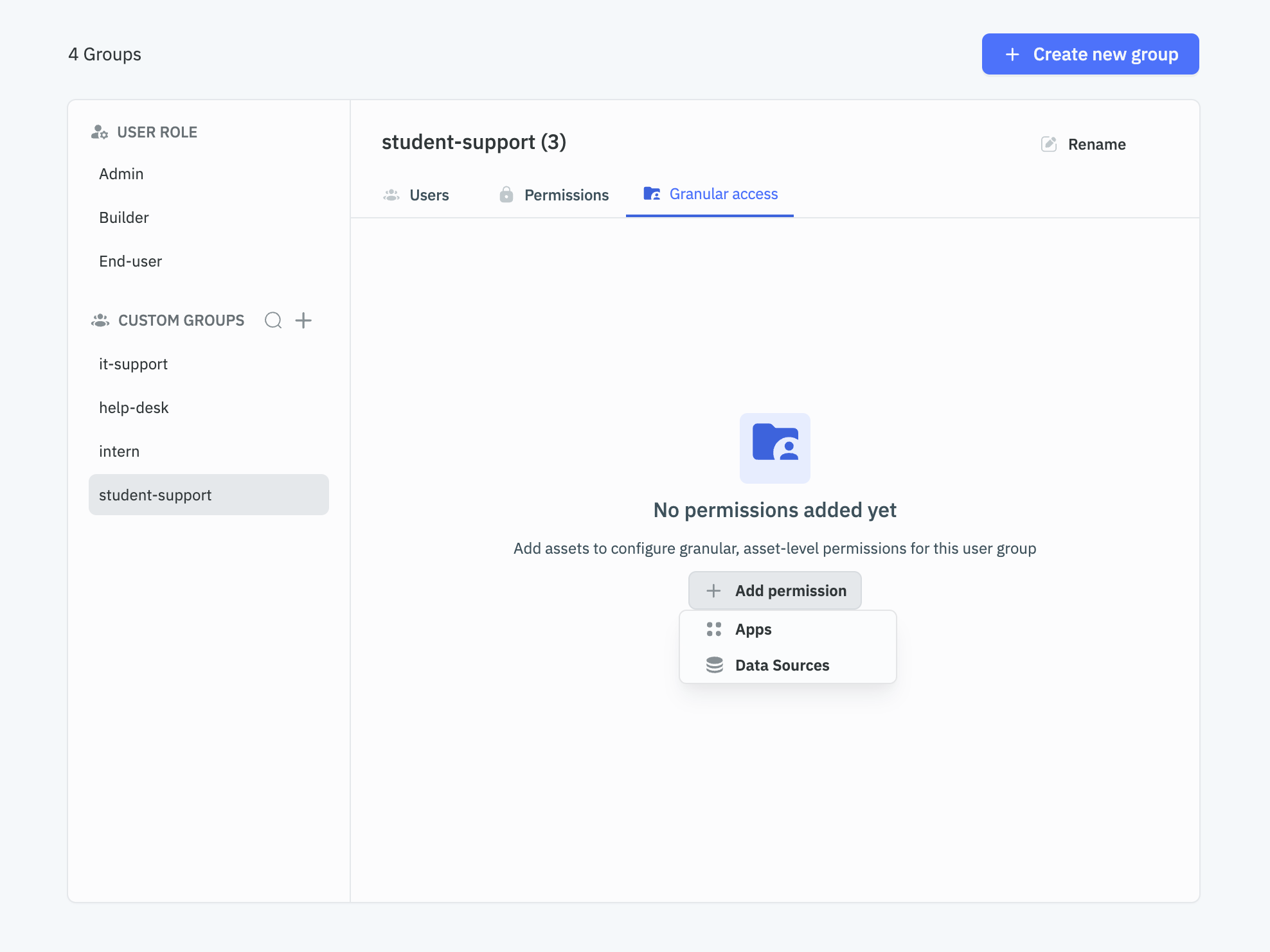Choose Data Sources from the permission menu
The width and height of the screenshot is (1270, 952).
[782, 666]
